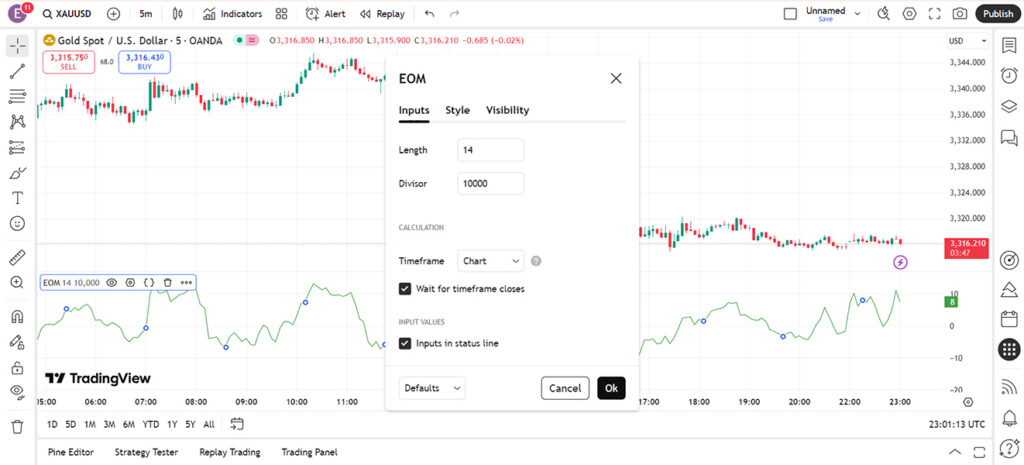Open the Indicators menu
This screenshot has width=1024, height=465.
pyautogui.click(x=232, y=14)
